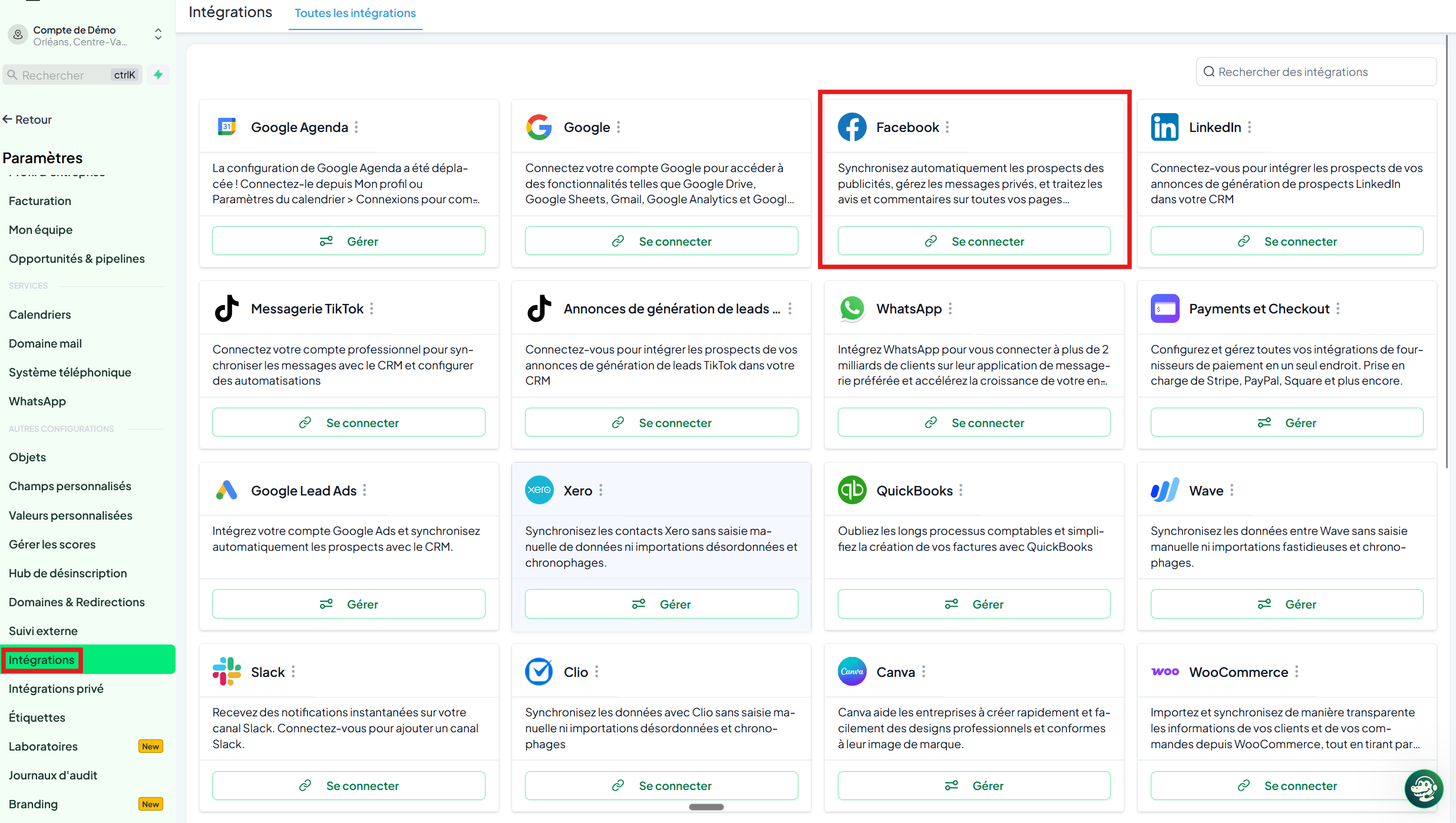Image resolution: width=1456 pixels, height=823 pixels.
Task: Open the chat support mascot icon
Action: point(1424,789)
